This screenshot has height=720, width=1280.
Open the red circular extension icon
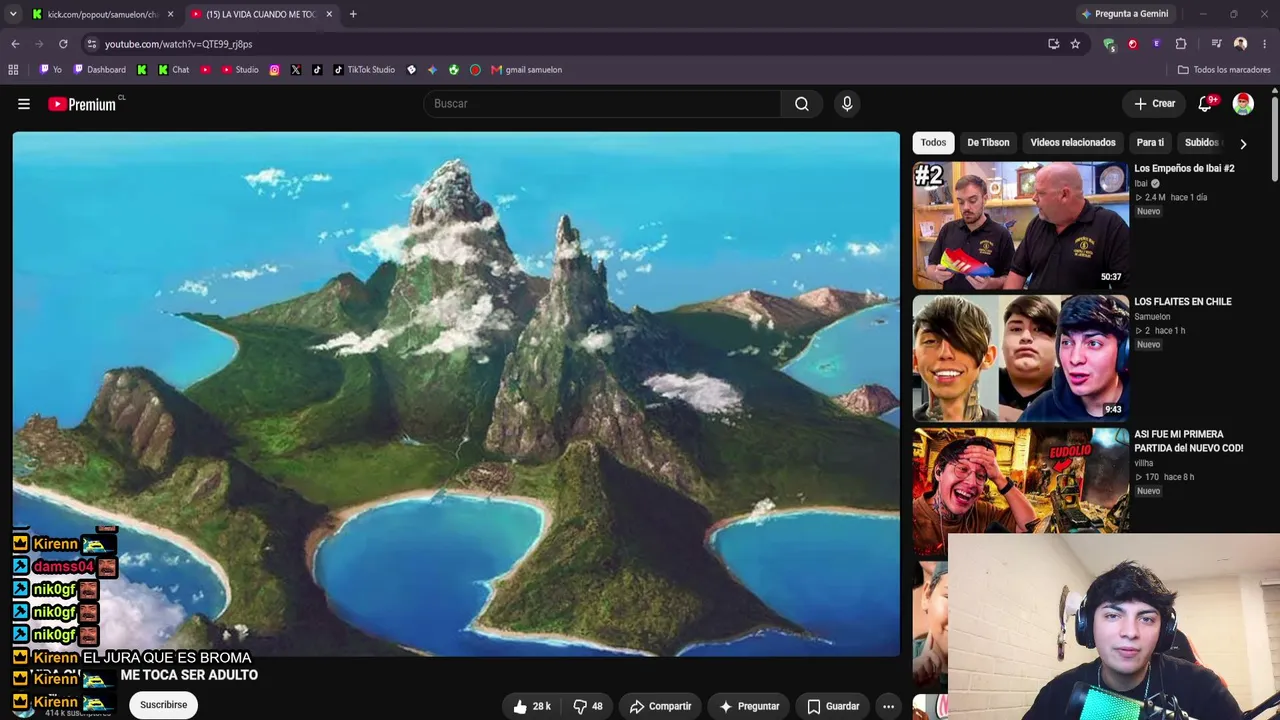pos(1133,44)
